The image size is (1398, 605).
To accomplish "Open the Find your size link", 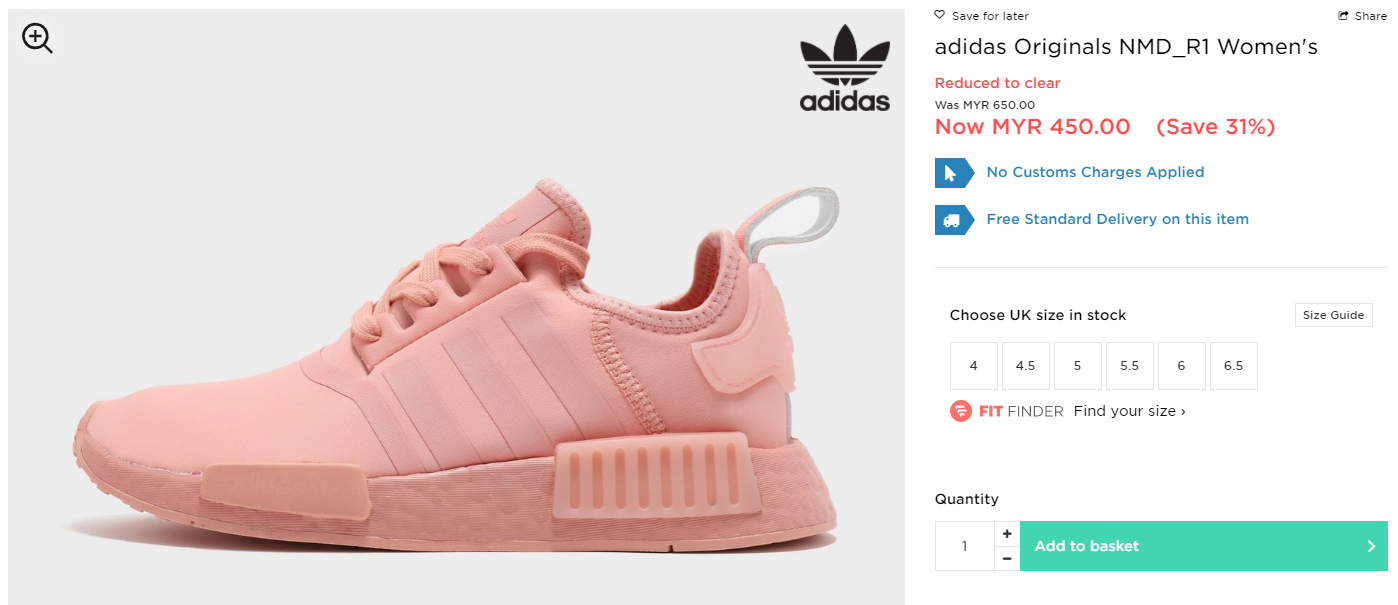I will [1130, 411].
